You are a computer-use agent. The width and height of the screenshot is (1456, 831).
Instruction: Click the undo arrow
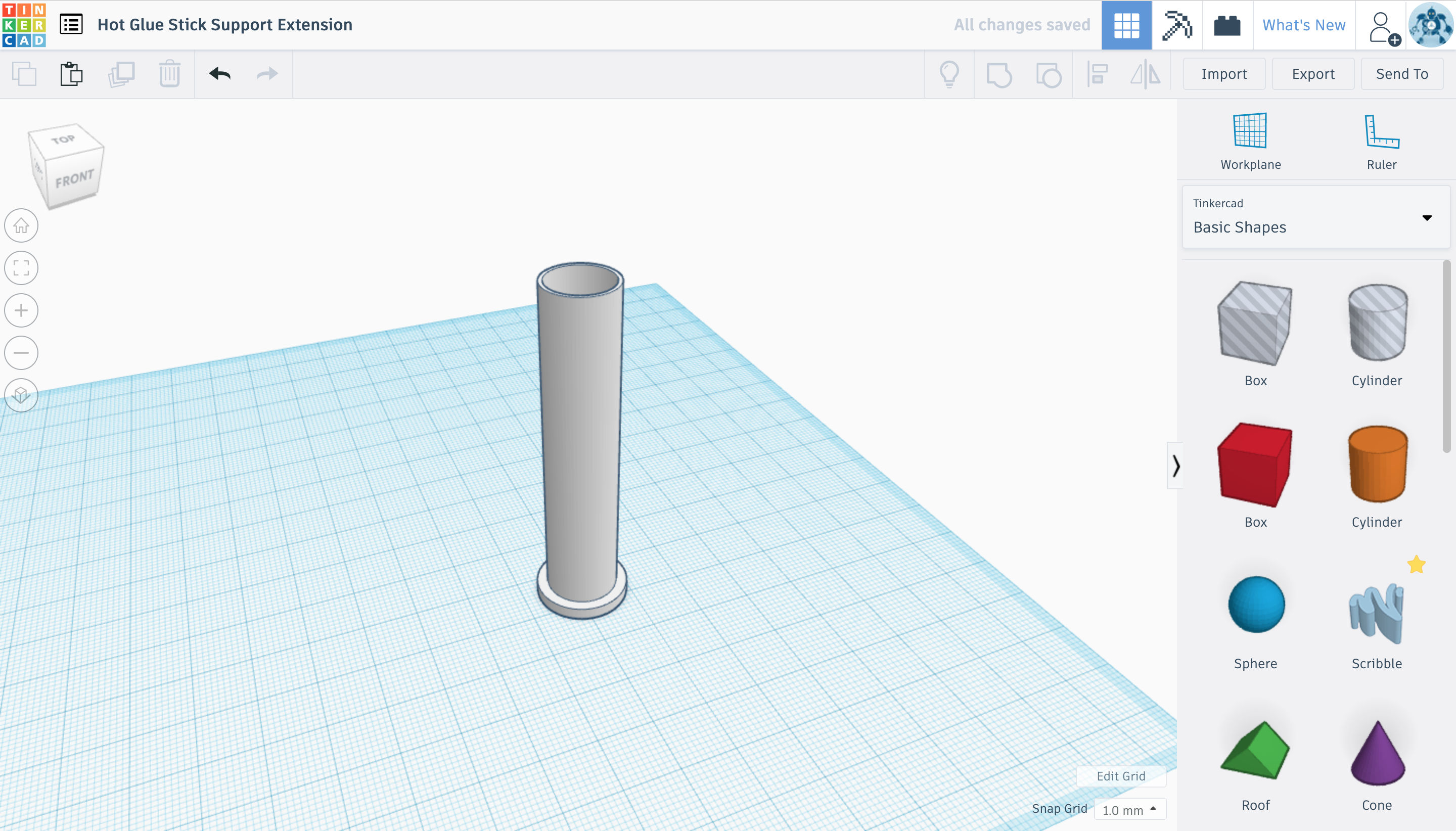coord(220,74)
